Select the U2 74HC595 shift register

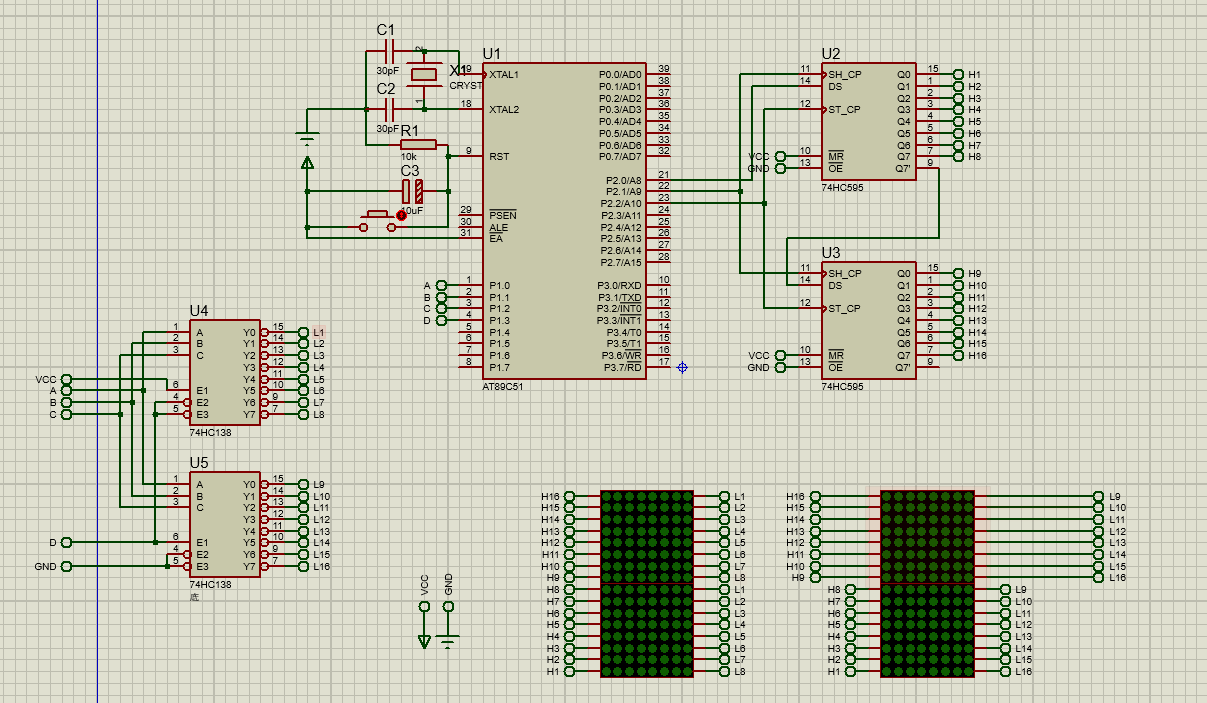pyautogui.click(x=868, y=121)
